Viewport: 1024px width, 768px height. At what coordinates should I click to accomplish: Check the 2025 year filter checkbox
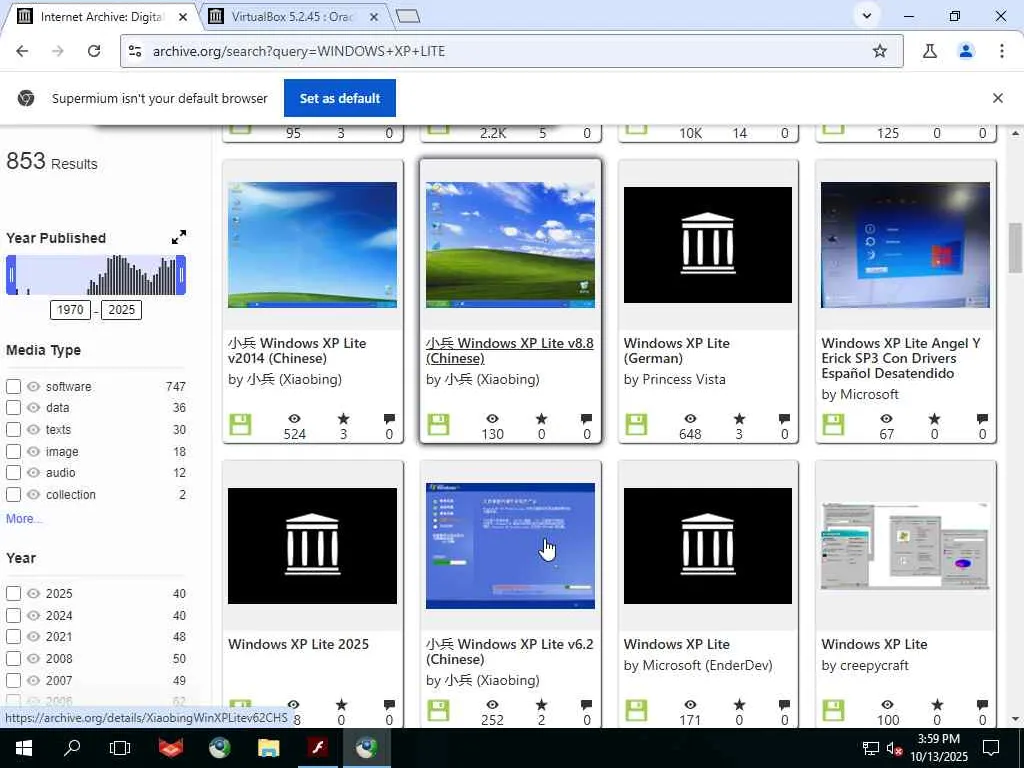[13, 594]
